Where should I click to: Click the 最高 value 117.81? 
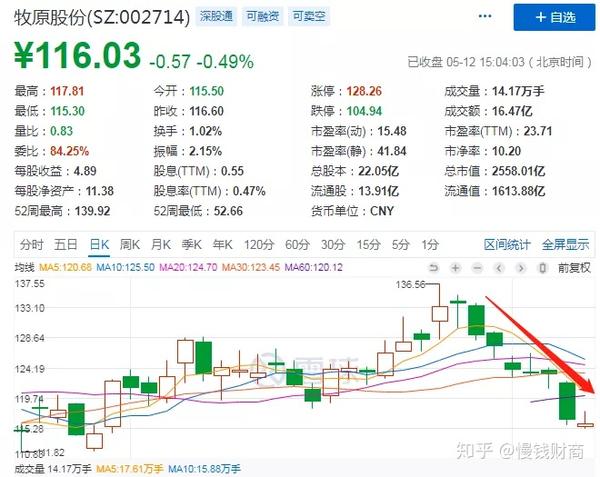pyautogui.click(x=67, y=91)
